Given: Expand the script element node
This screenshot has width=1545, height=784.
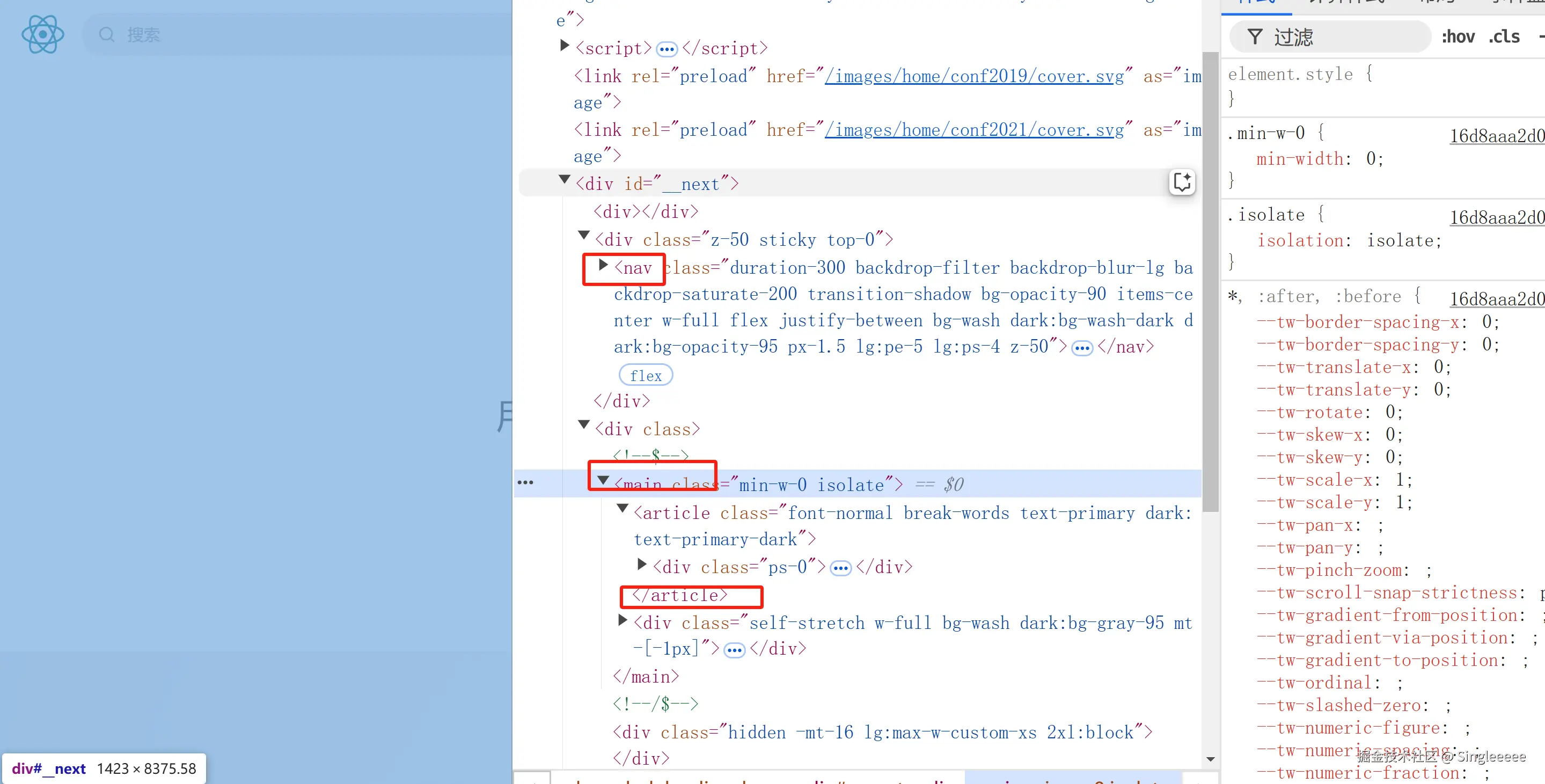Looking at the screenshot, I should click(x=565, y=46).
